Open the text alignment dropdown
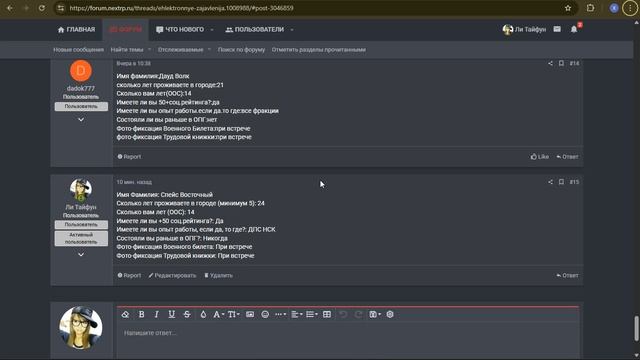The width and height of the screenshot is (640, 360). coord(297,314)
